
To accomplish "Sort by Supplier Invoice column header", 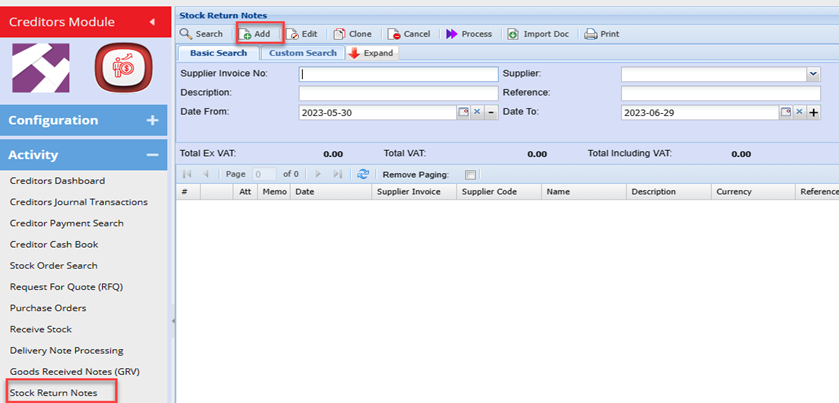I will [x=414, y=192].
